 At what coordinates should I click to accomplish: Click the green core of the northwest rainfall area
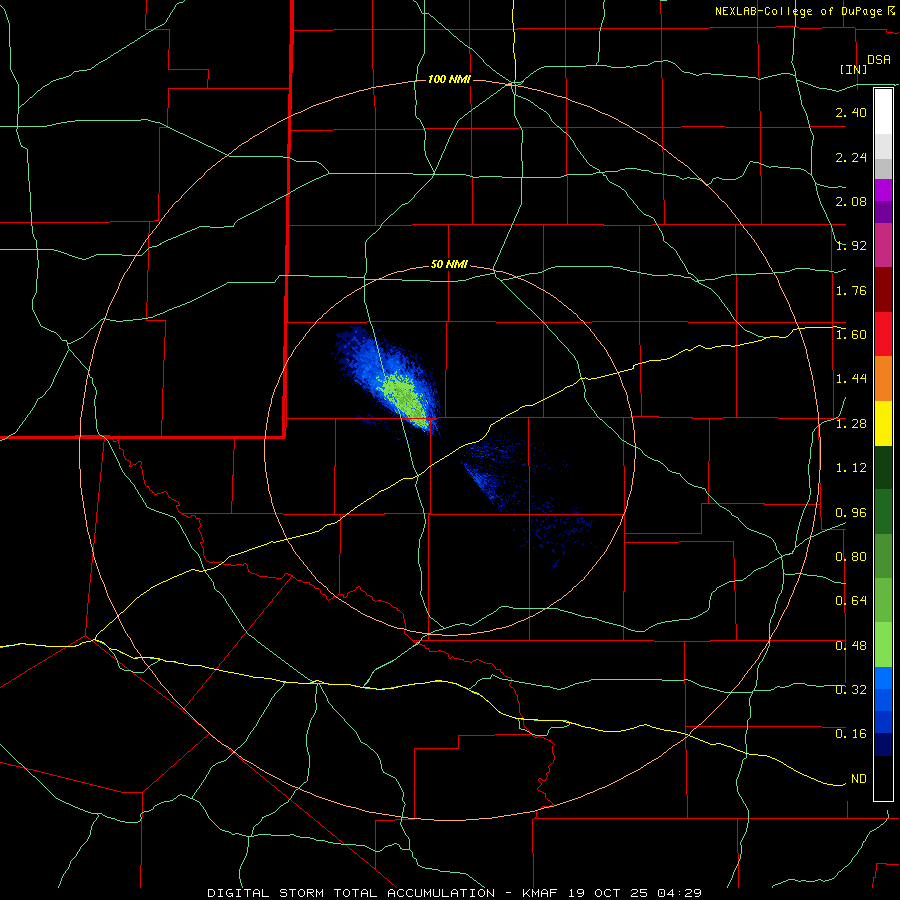click(405, 398)
